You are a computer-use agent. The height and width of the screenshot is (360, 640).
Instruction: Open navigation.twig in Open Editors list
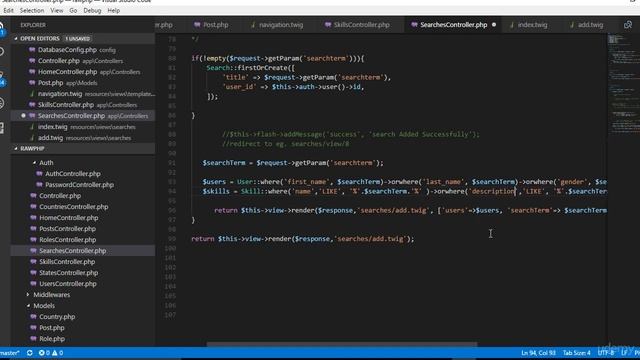[x=82, y=94]
